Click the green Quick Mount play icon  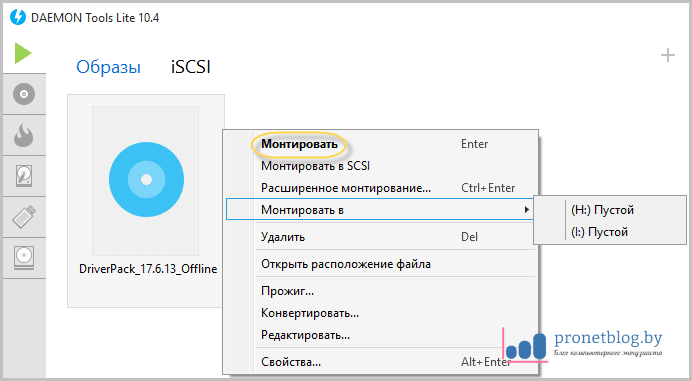coord(23,53)
